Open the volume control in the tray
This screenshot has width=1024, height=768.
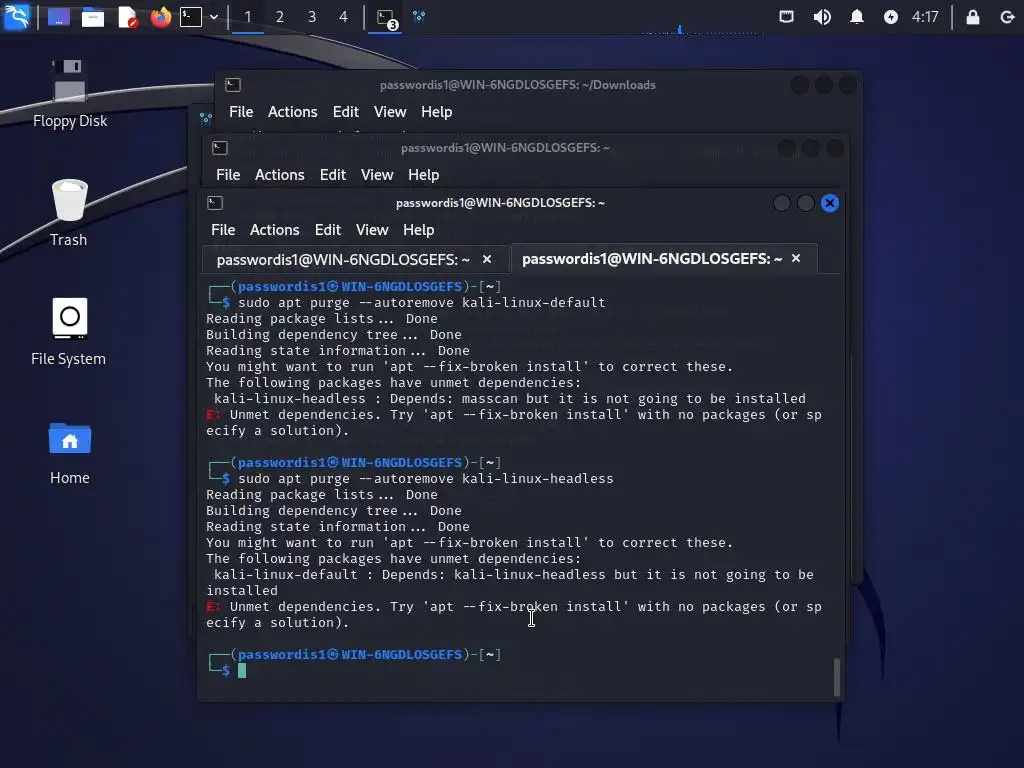point(822,17)
